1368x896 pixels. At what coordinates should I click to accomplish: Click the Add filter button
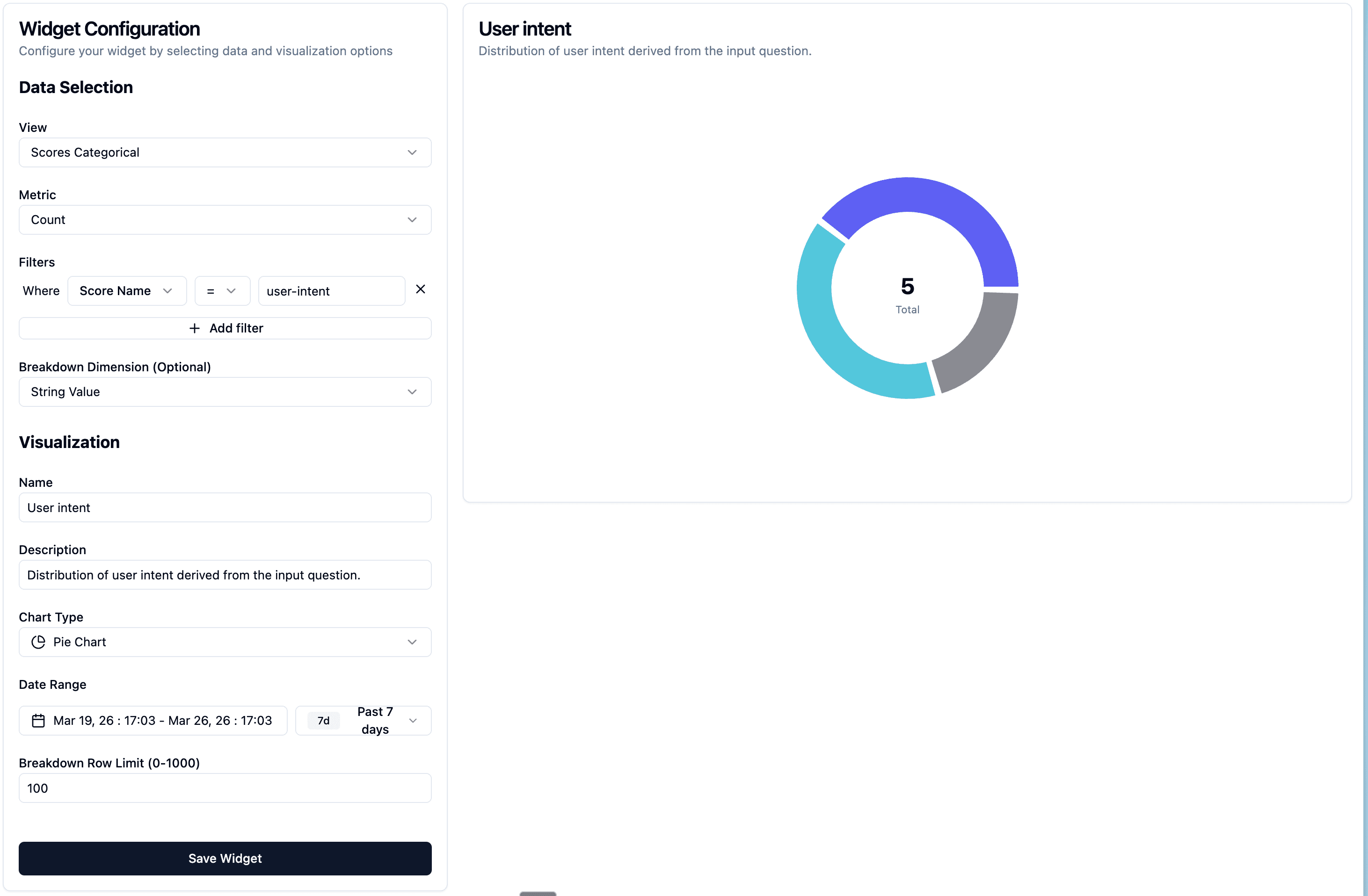pyautogui.click(x=225, y=328)
